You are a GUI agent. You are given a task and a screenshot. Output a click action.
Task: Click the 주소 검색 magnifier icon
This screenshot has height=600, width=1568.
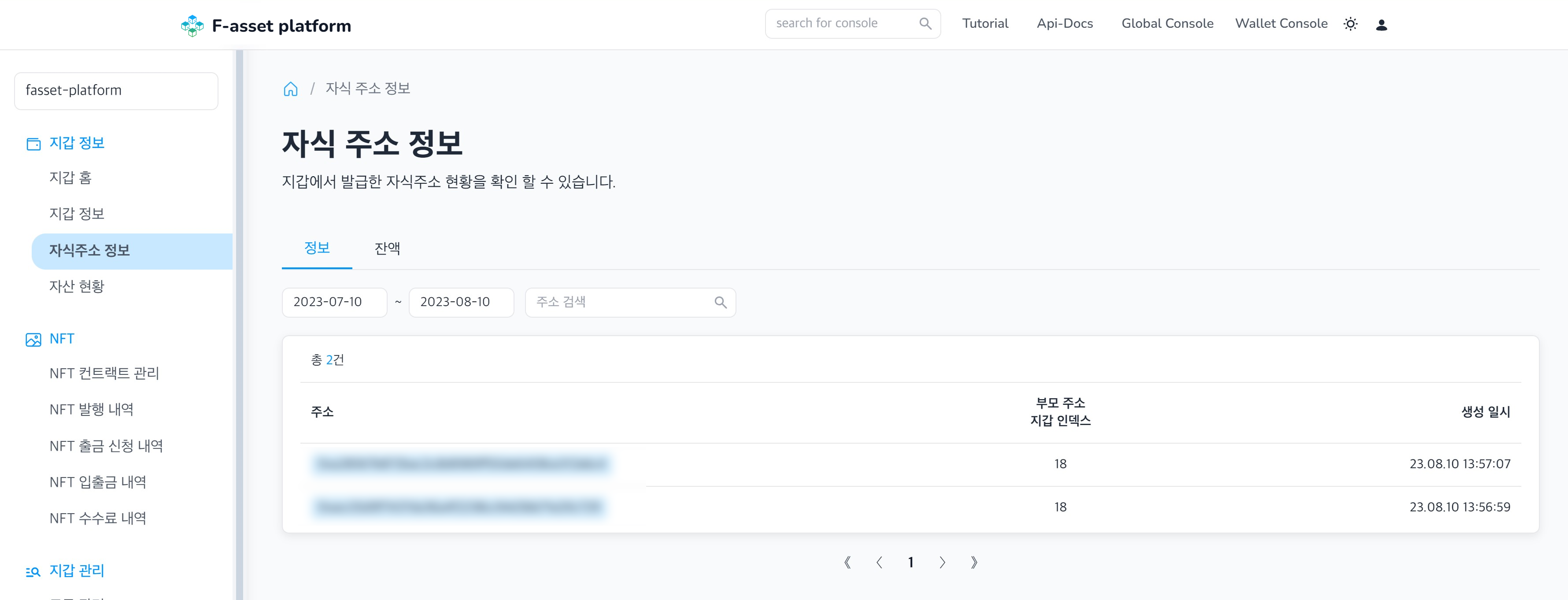[721, 303]
